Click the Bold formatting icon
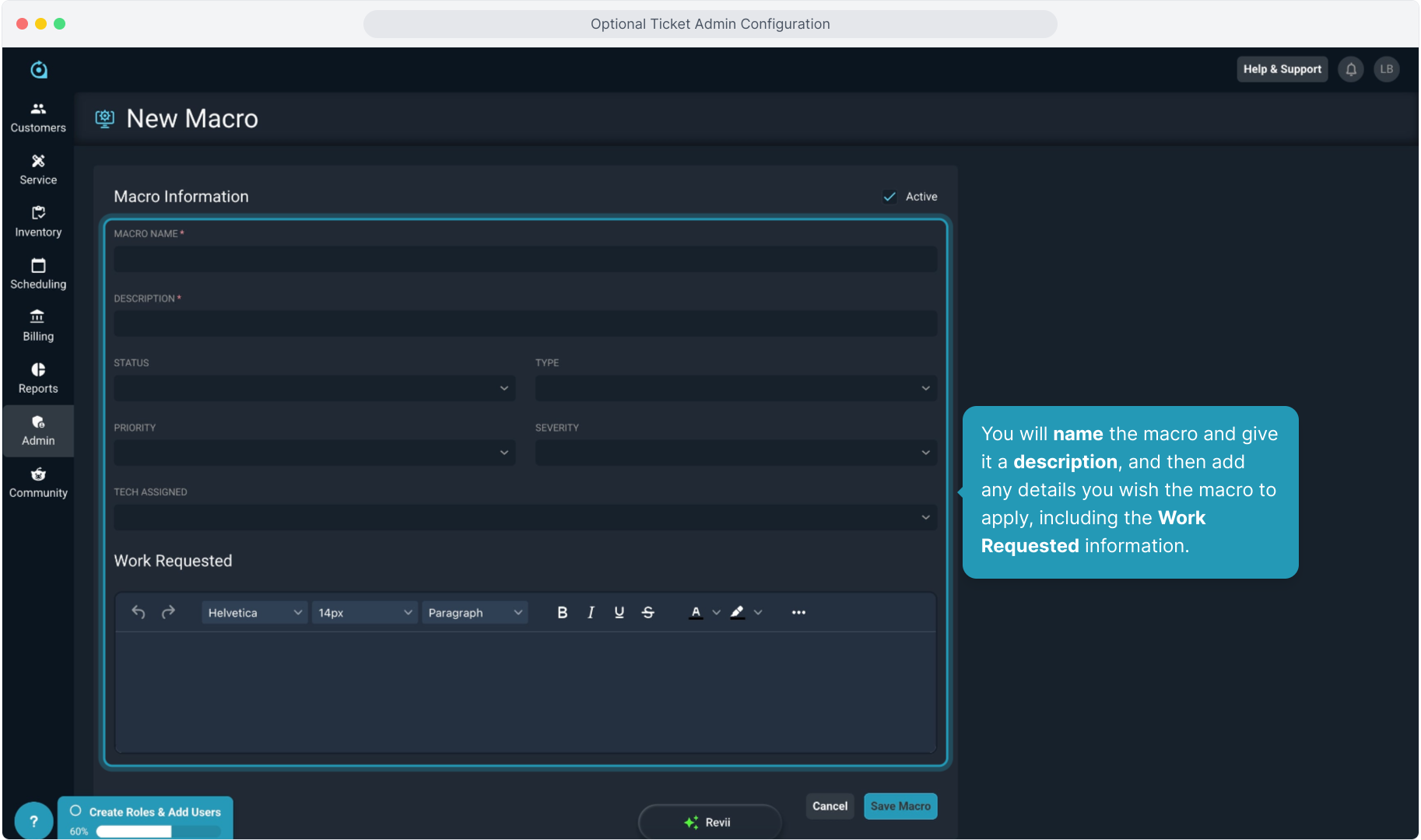Viewport: 1421px width, 840px height. tap(562, 613)
